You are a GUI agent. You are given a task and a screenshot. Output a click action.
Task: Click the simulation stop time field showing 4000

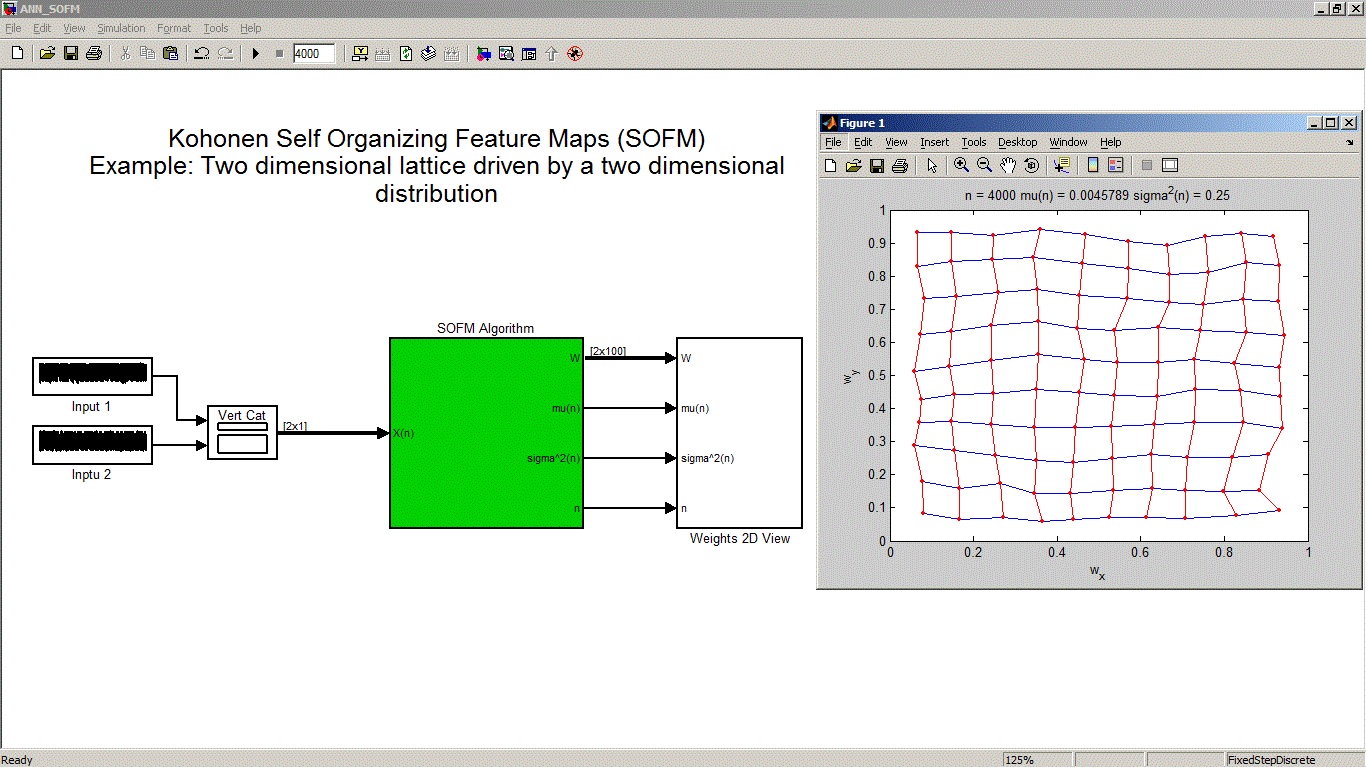click(x=313, y=53)
